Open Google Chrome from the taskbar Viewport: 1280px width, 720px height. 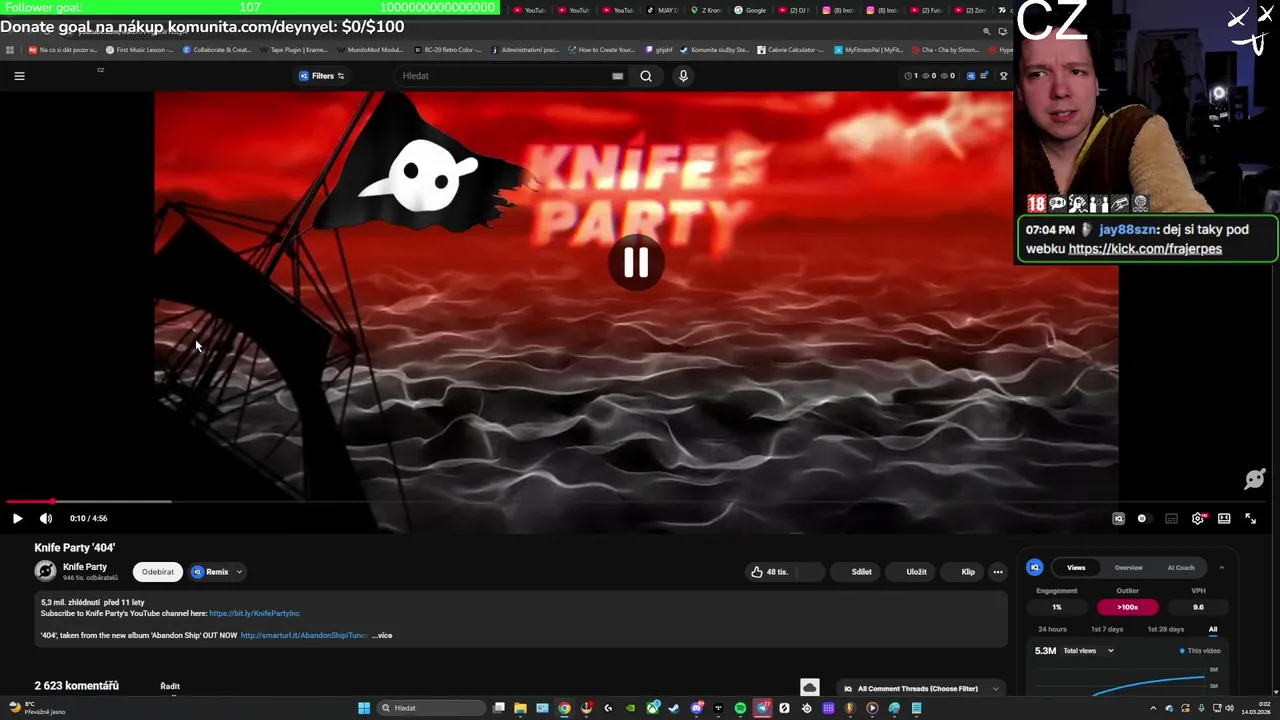pyautogui.click(x=564, y=708)
